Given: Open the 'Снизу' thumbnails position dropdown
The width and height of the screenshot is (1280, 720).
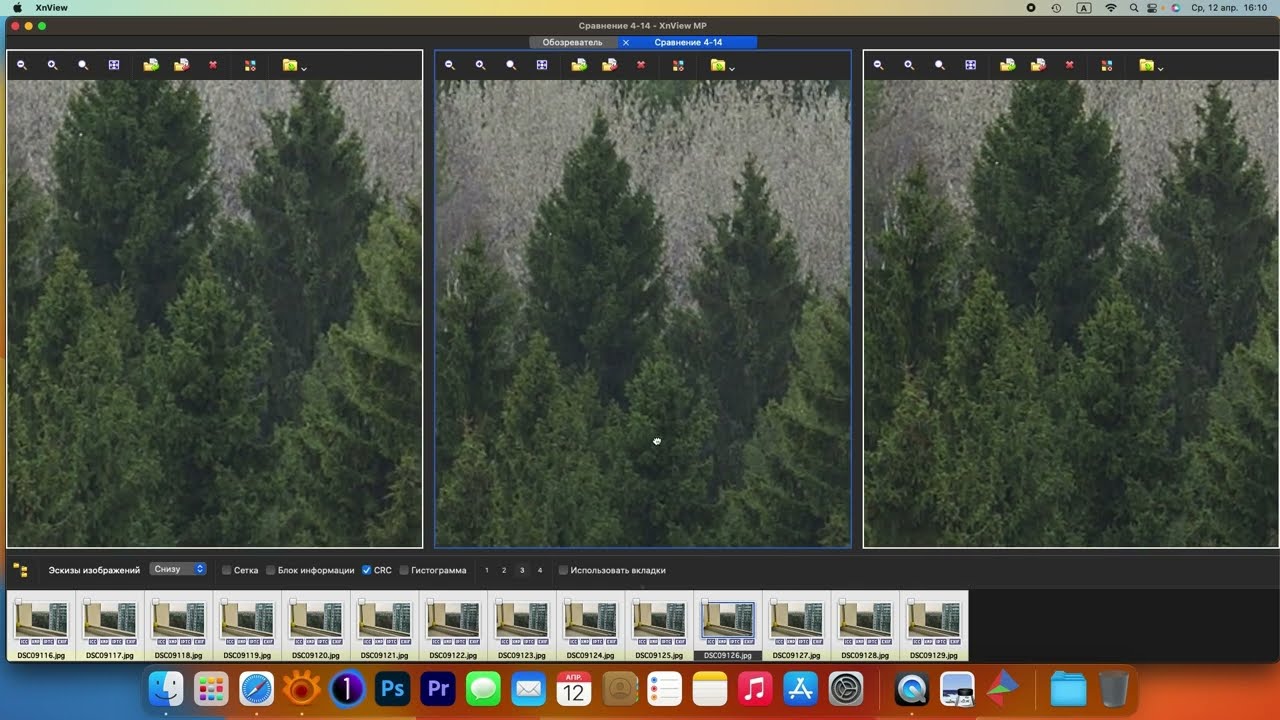Looking at the screenshot, I should tap(178, 569).
